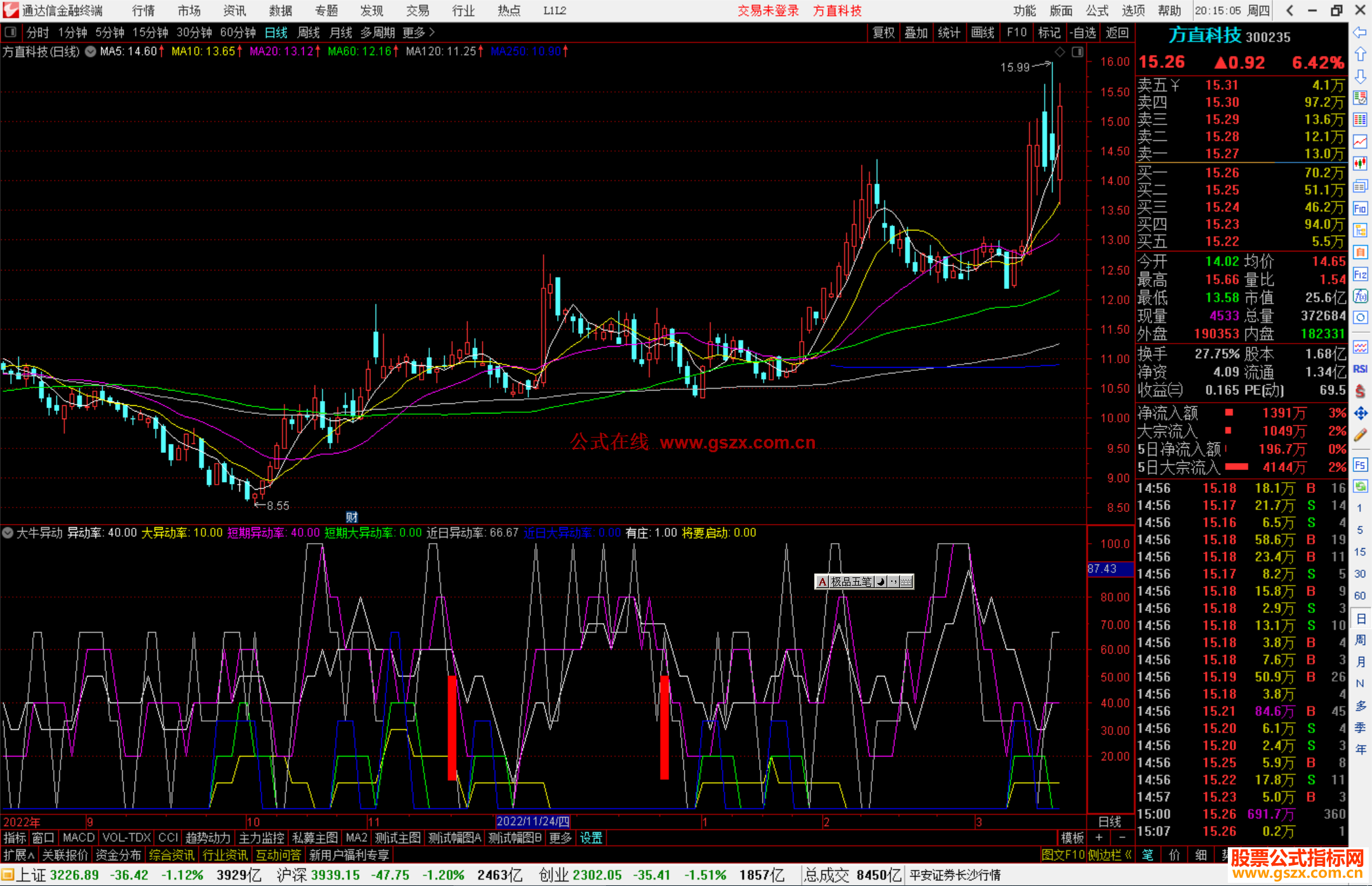Open the MA indicator dropdown beside 方直科技(日线)
This screenshot has height=886, width=1372.
91,51
